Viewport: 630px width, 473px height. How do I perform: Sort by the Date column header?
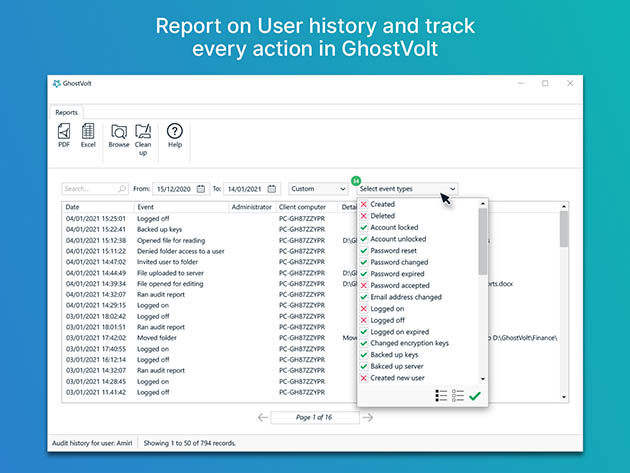[x=98, y=207]
